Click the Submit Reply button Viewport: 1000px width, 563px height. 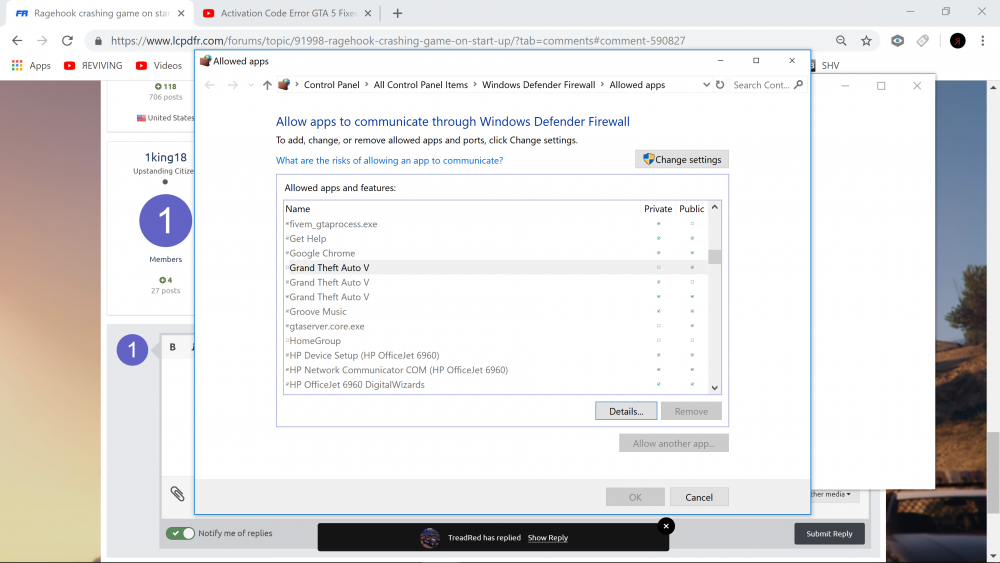(829, 534)
